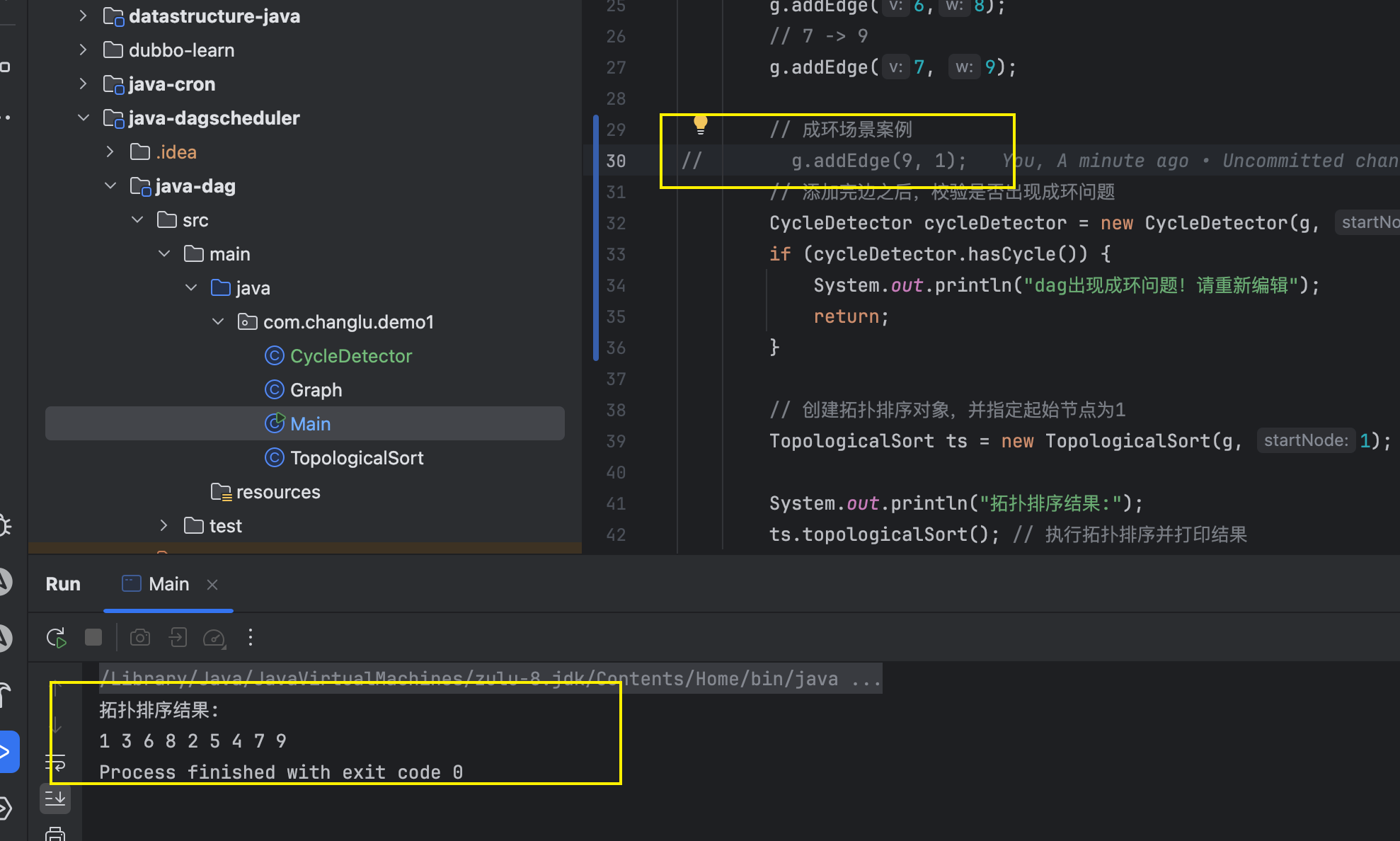Expand the .idea folder
This screenshot has width=1400, height=841.
(110, 151)
